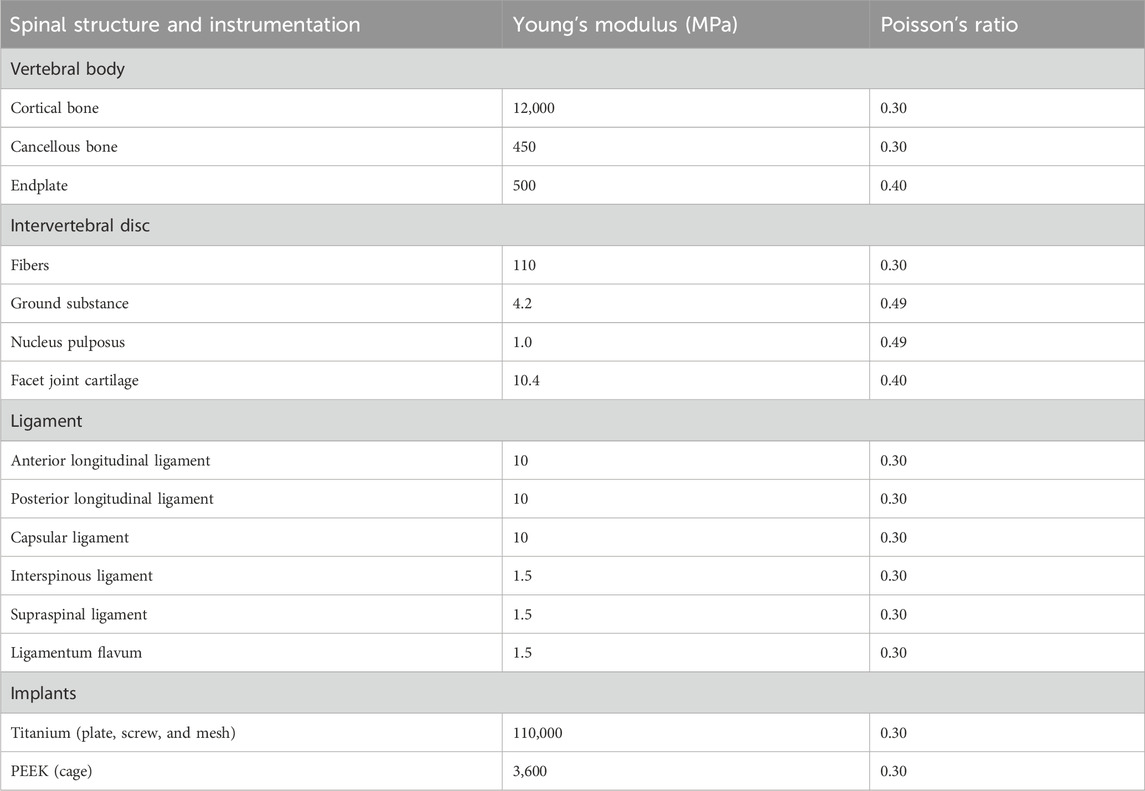Select the 'Intervertebral disc' section row
1145x791 pixels.
pyautogui.click(x=80, y=226)
